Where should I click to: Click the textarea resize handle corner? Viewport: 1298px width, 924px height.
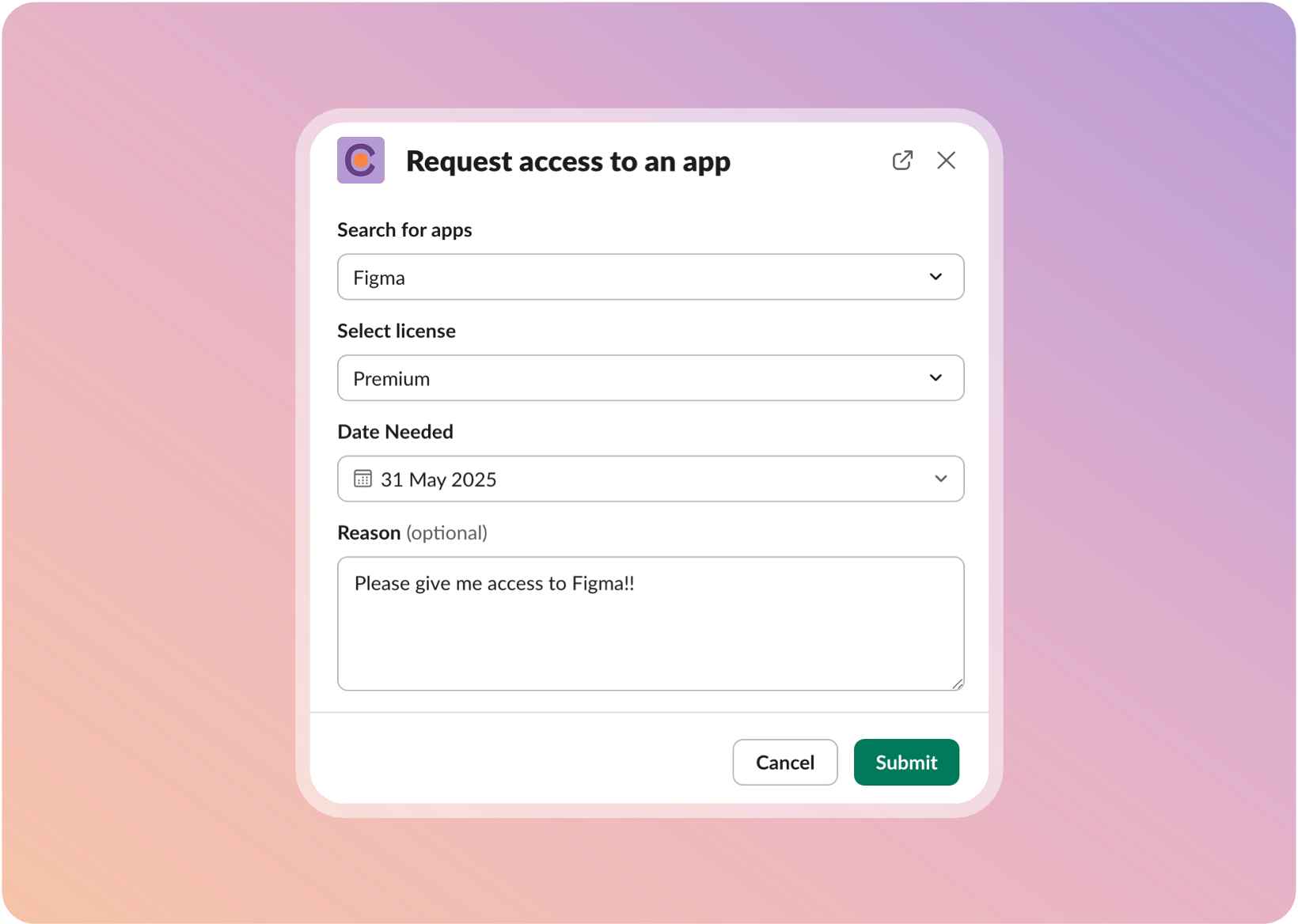click(x=958, y=684)
